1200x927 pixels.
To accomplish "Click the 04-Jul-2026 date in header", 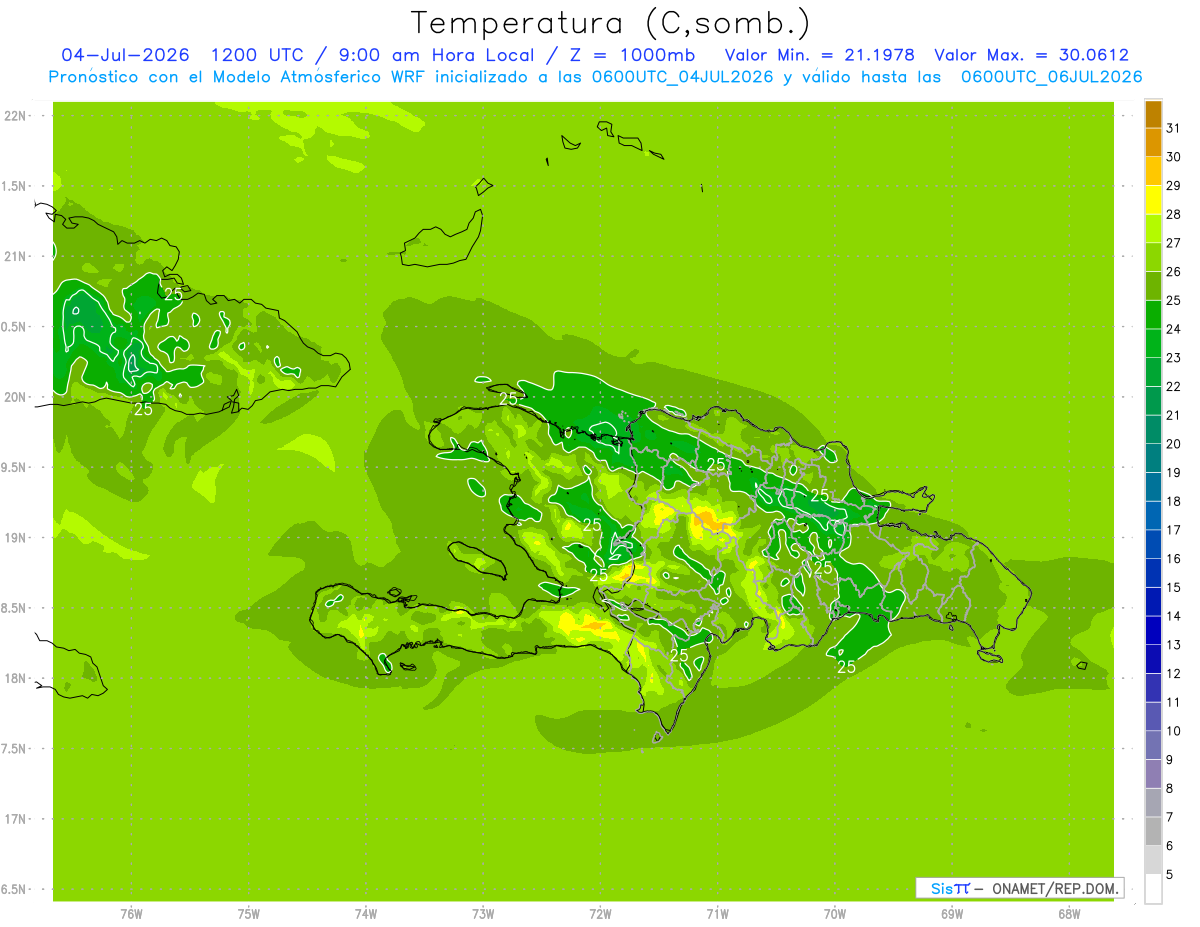I will click(126, 55).
